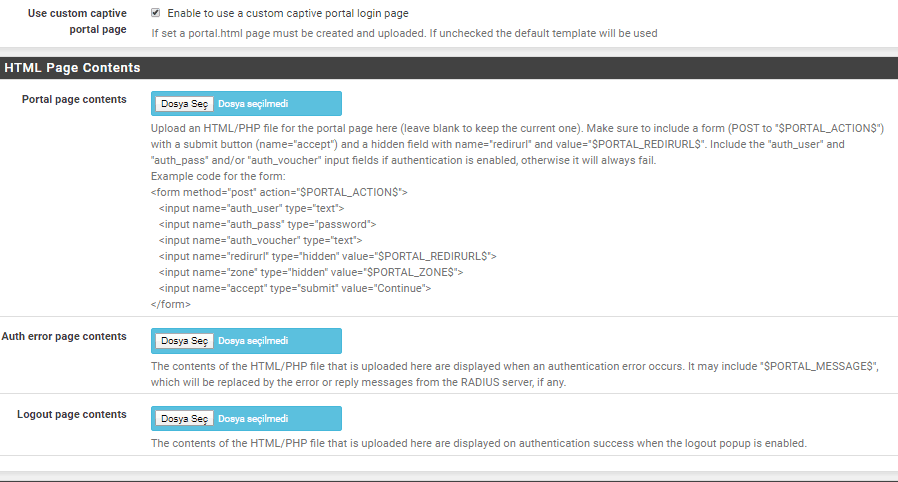Click "Dosya Seç" for Logout page contents
Viewport: 898px width, 482px height.
click(x=184, y=418)
